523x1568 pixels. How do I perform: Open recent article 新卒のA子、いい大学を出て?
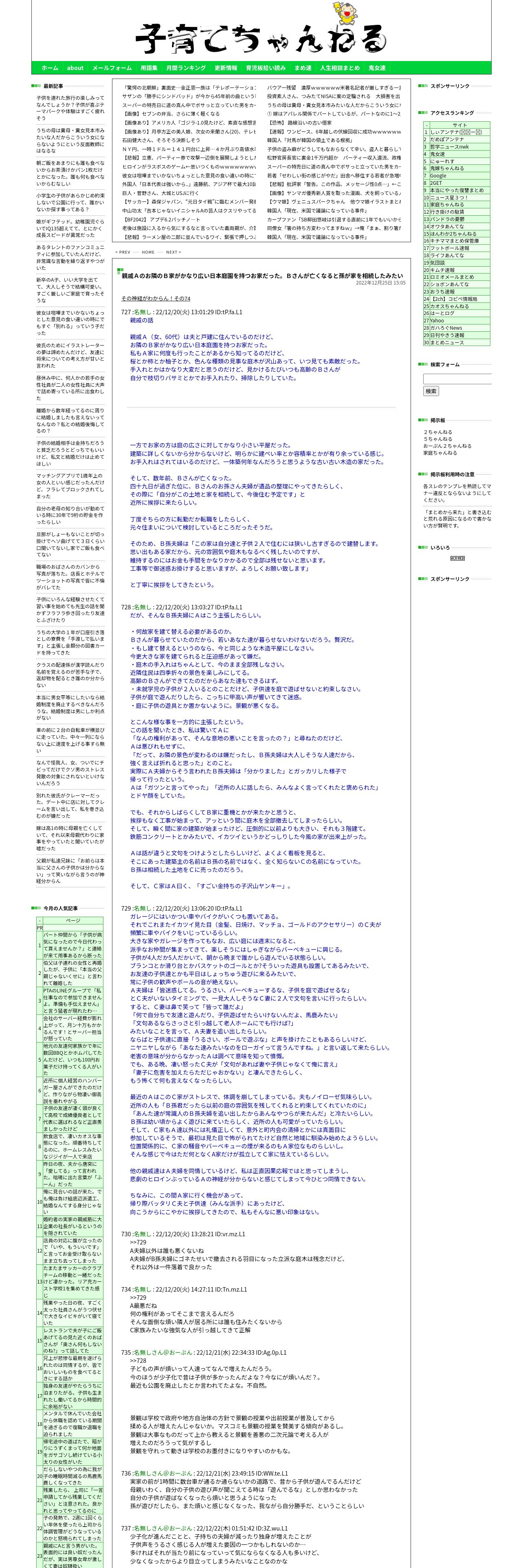(70, 290)
